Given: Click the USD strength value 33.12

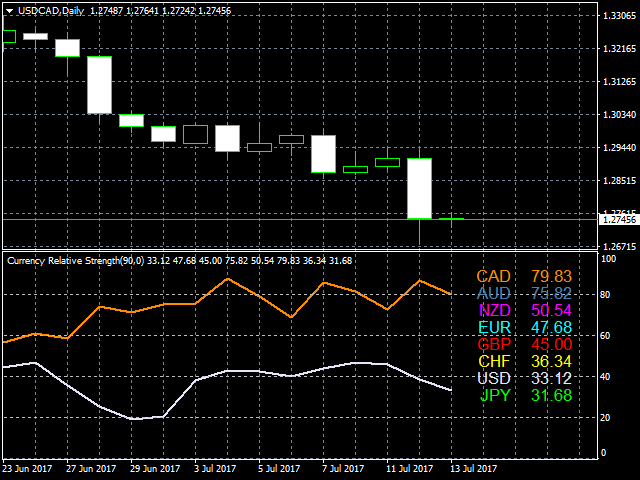Looking at the screenshot, I should pyautogui.click(x=551, y=378).
